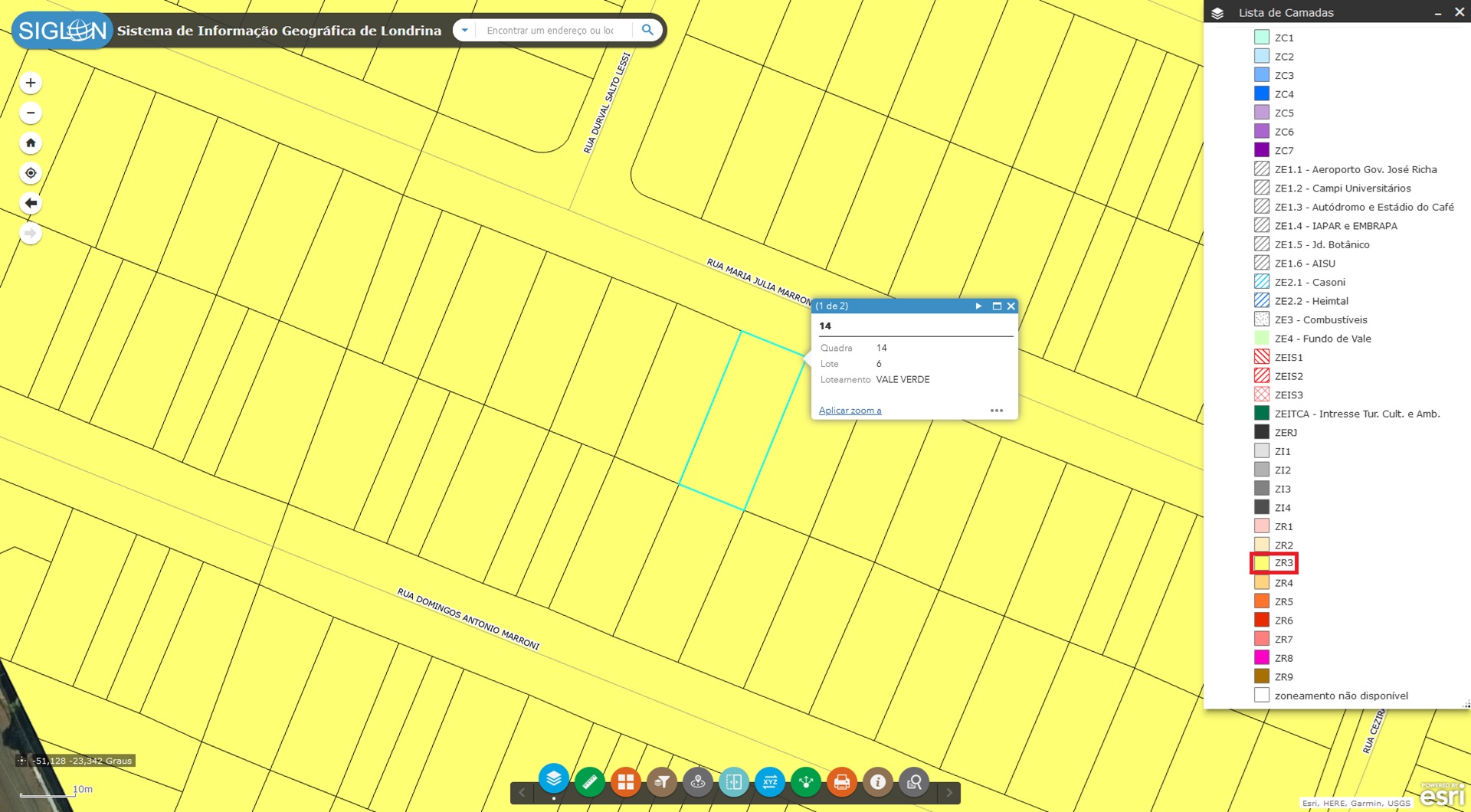This screenshot has width=1471, height=812.
Task: Select the ZR3 yellow legend swatch
Action: 1261,563
